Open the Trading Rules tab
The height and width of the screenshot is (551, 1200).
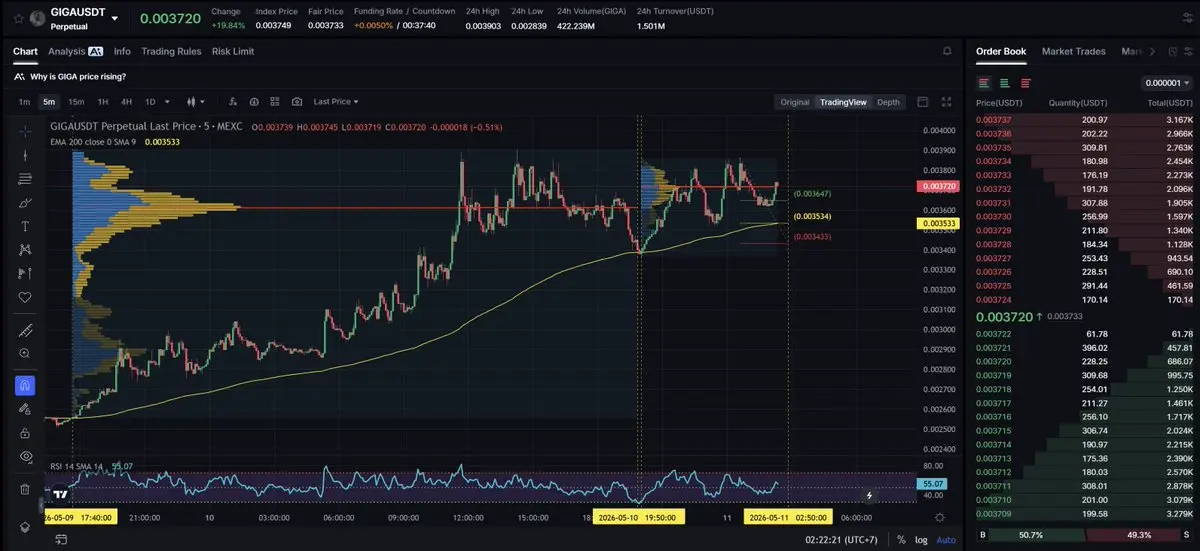pos(171,51)
